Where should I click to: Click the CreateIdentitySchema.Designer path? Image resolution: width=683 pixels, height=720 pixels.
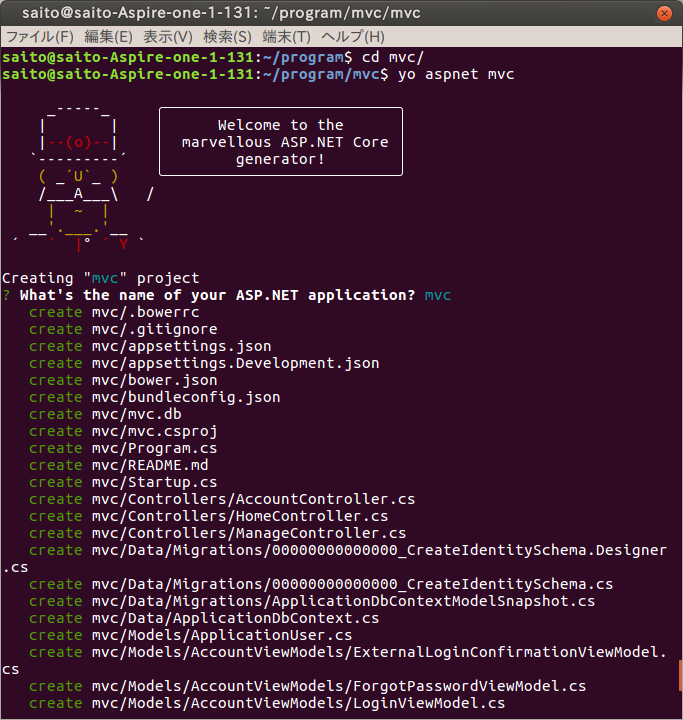[379, 550]
